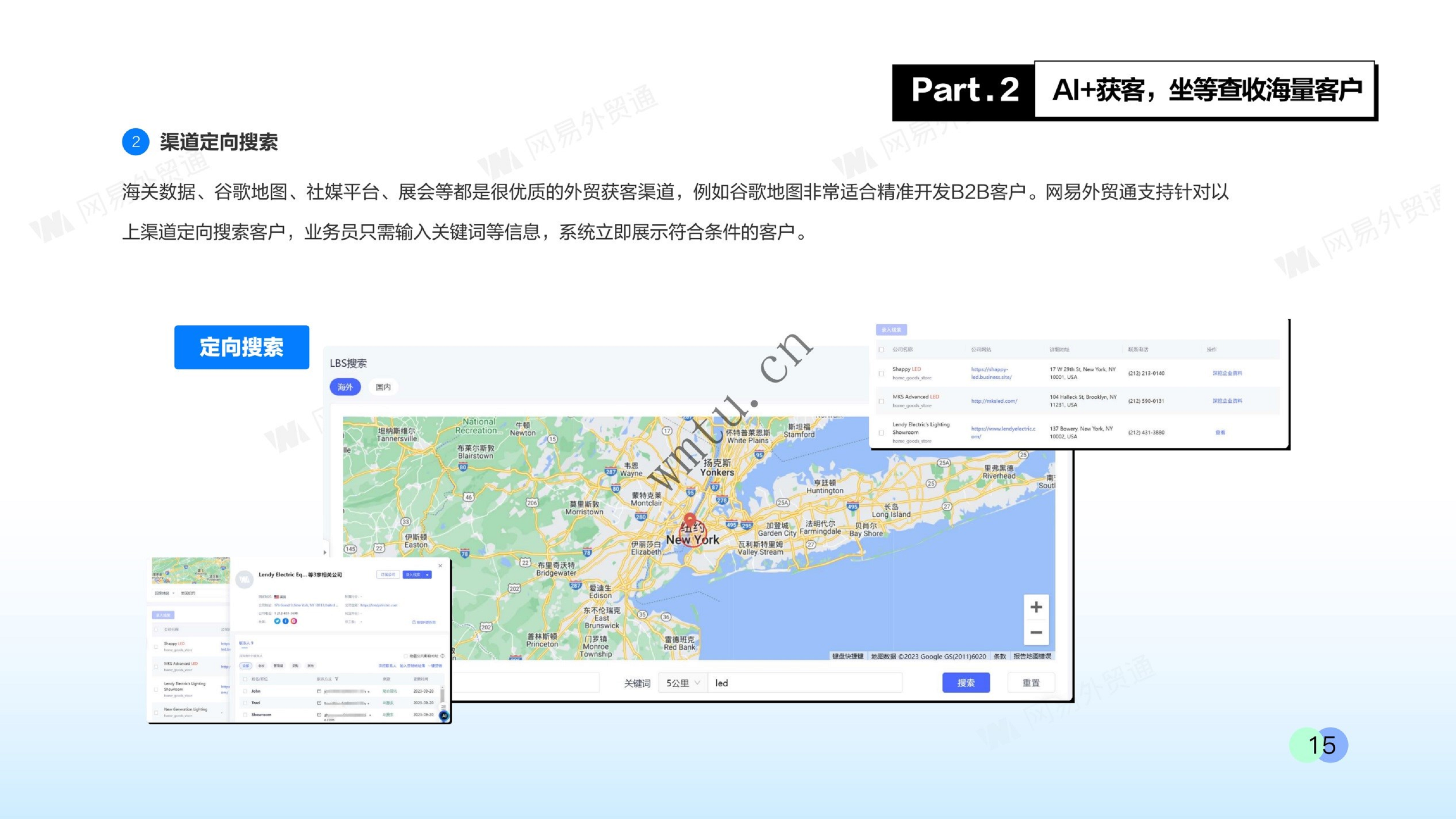Viewport: 1456px width, 819px height.
Task: Click the round AI assistant icon
Action: (x=445, y=716)
